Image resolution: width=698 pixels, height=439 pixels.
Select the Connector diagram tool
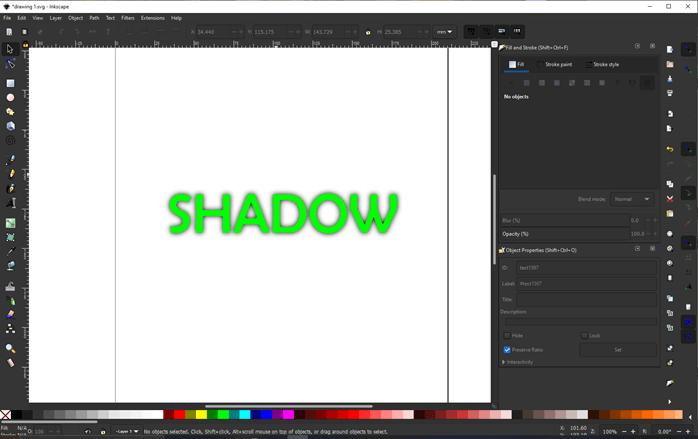click(10, 329)
